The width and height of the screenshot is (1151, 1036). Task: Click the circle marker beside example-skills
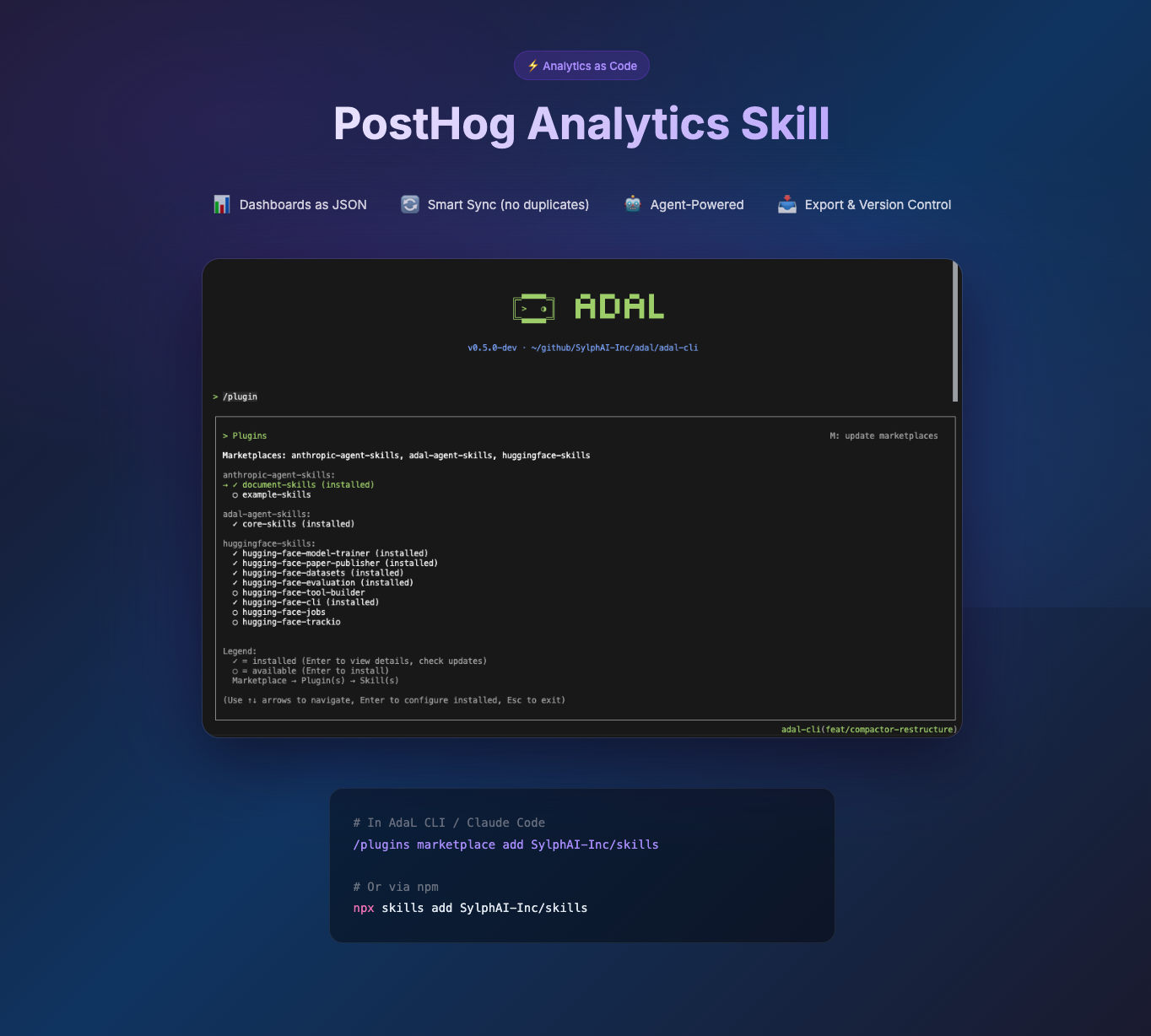pos(235,495)
